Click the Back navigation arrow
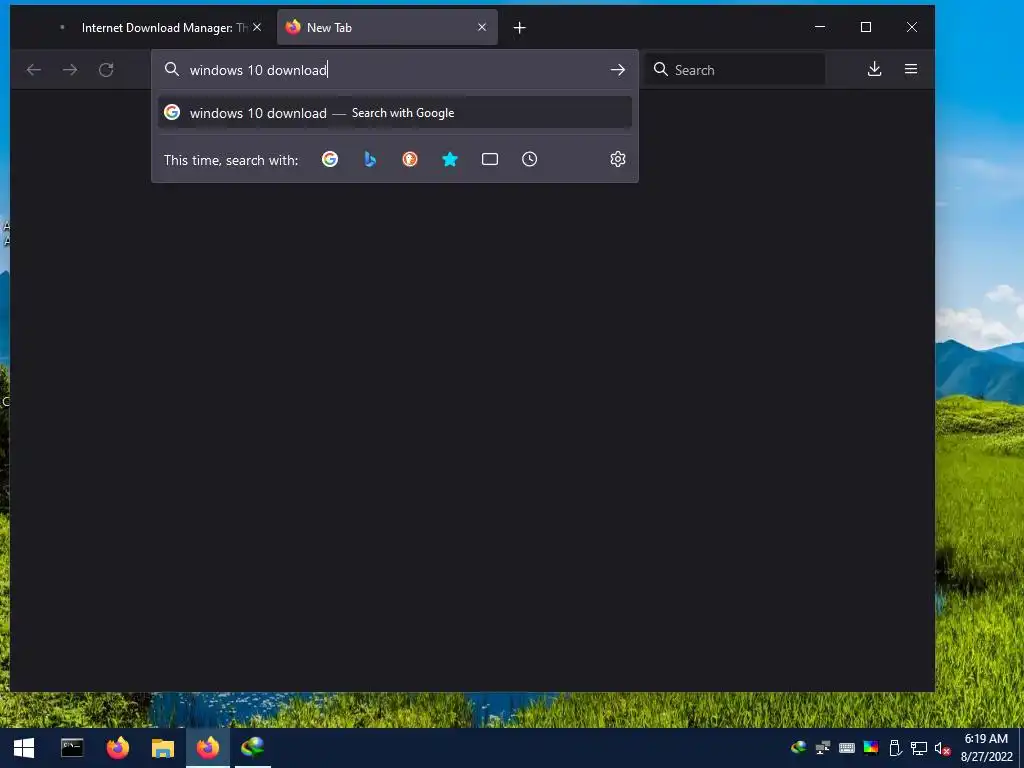The width and height of the screenshot is (1024, 768). tap(33, 70)
